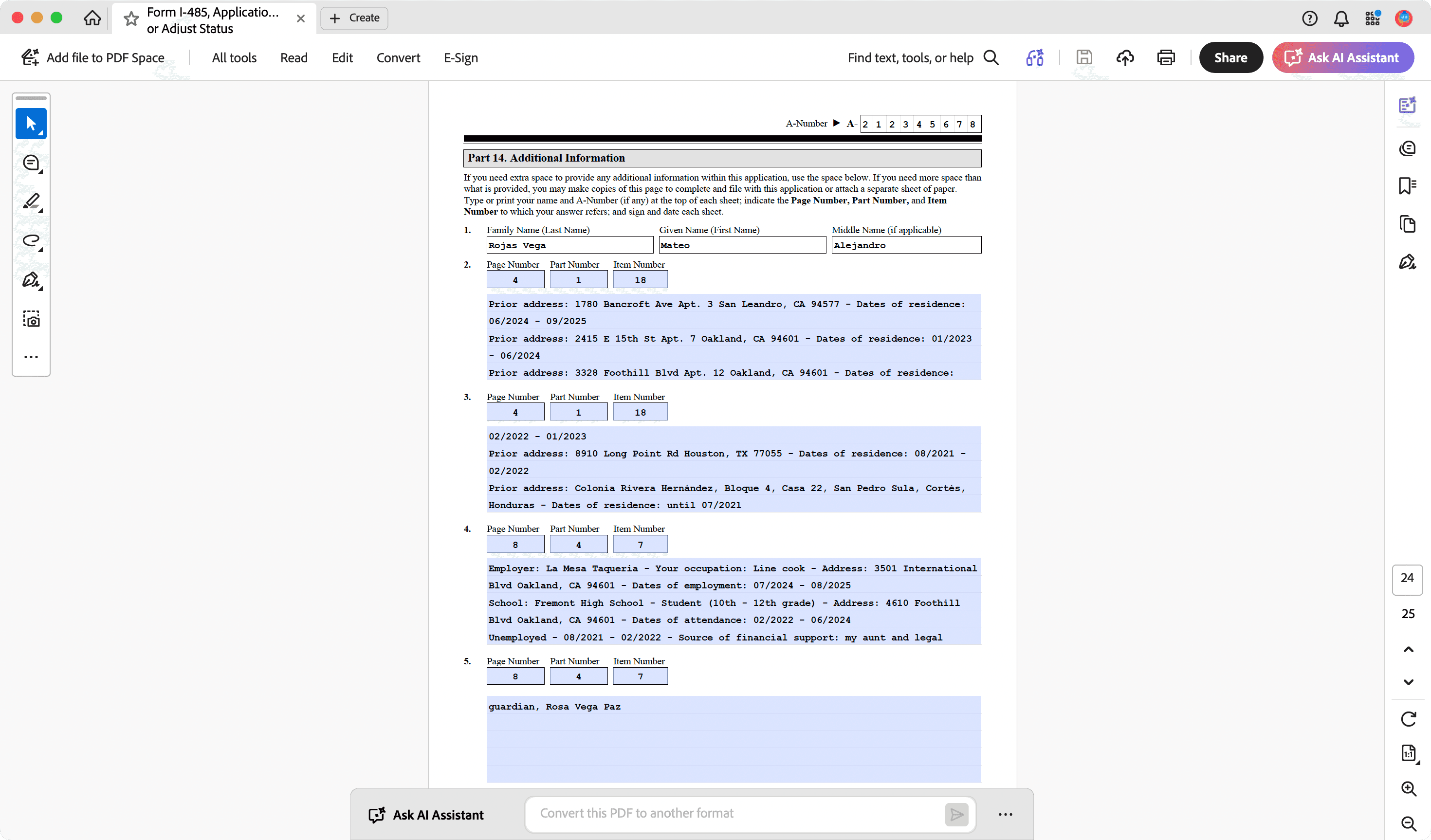Open the page display settings icon

(x=1408, y=754)
